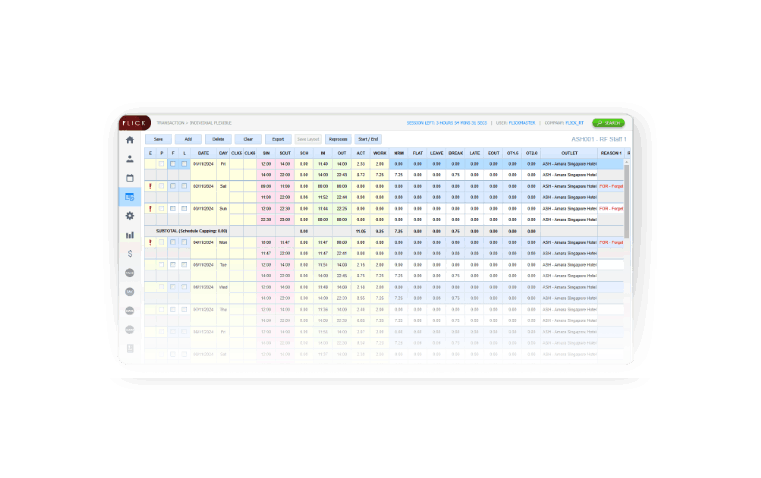Click the FLICKMASTER user link
Viewport: 761px width, 478px height.
pos(522,123)
